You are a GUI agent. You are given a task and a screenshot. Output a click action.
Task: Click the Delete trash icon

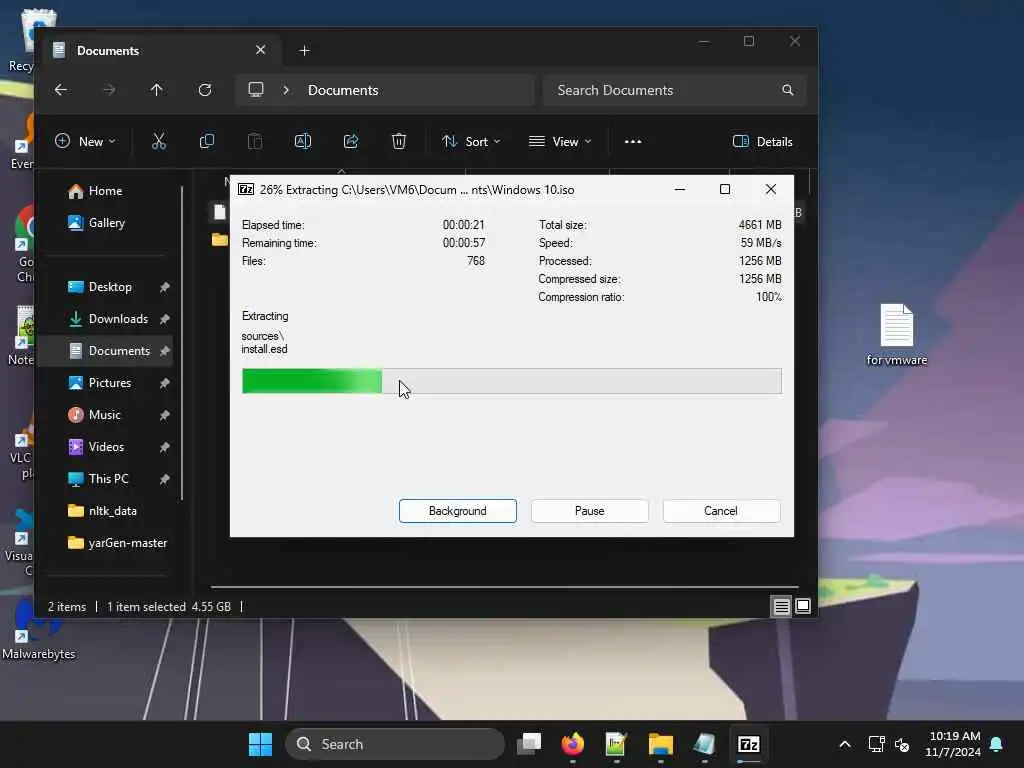(398, 141)
